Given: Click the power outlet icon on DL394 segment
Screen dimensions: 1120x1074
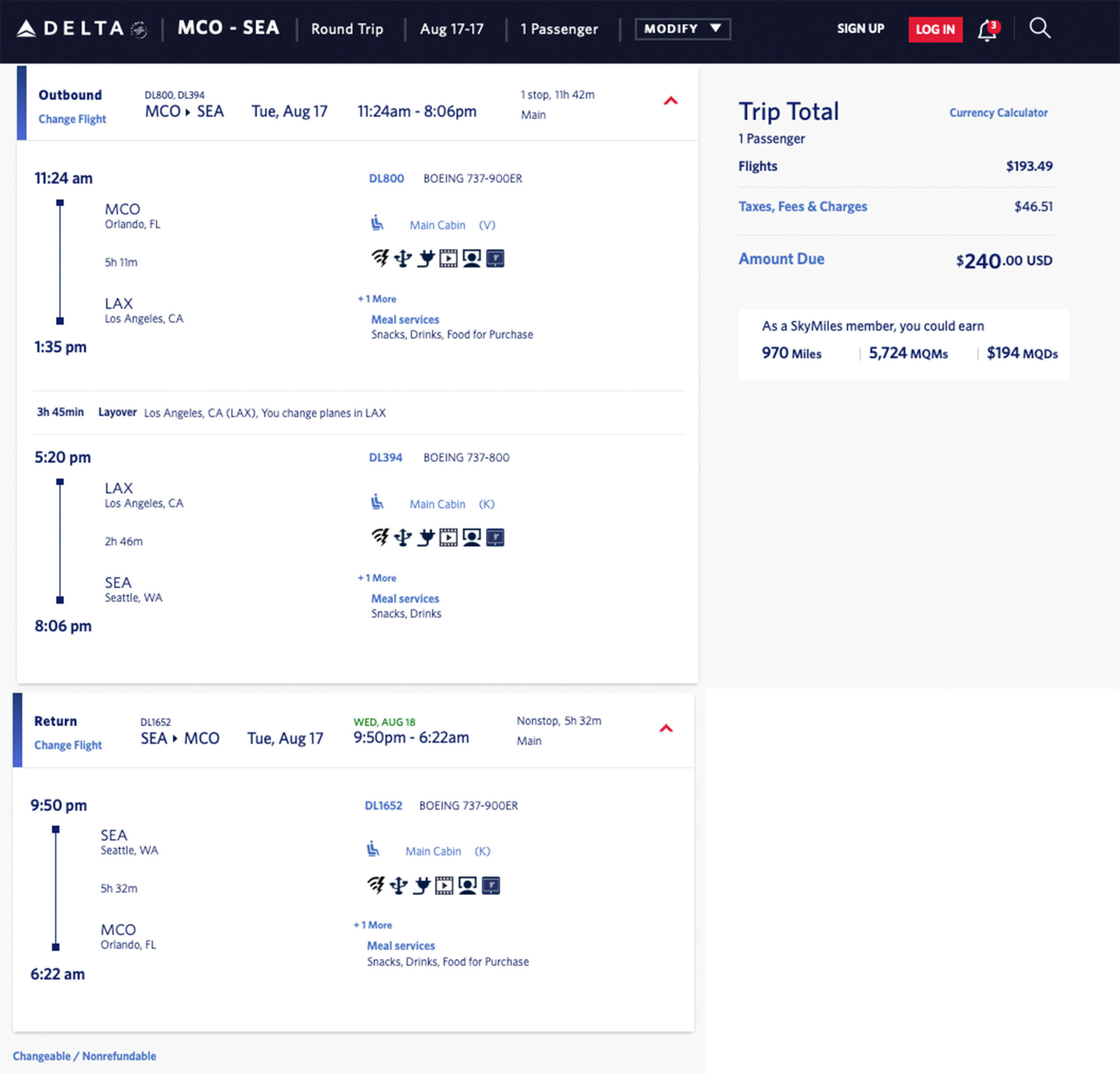Looking at the screenshot, I should (426, 537).
